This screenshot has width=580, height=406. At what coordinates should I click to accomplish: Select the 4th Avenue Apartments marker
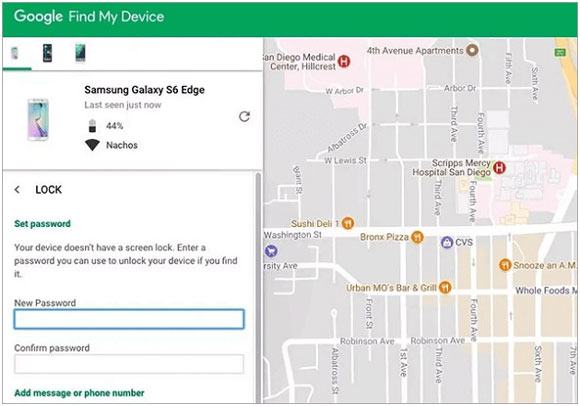(x=472, y=50)
